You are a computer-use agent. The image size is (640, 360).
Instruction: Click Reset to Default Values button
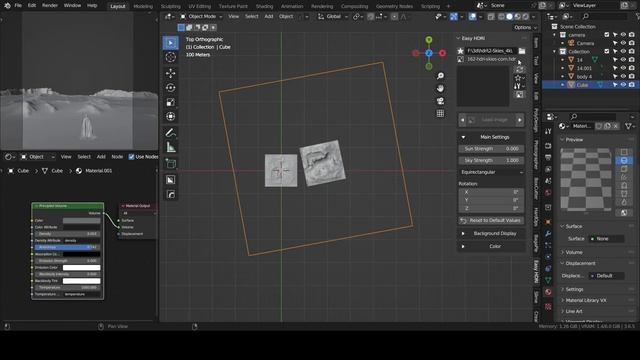coord(491,220)
